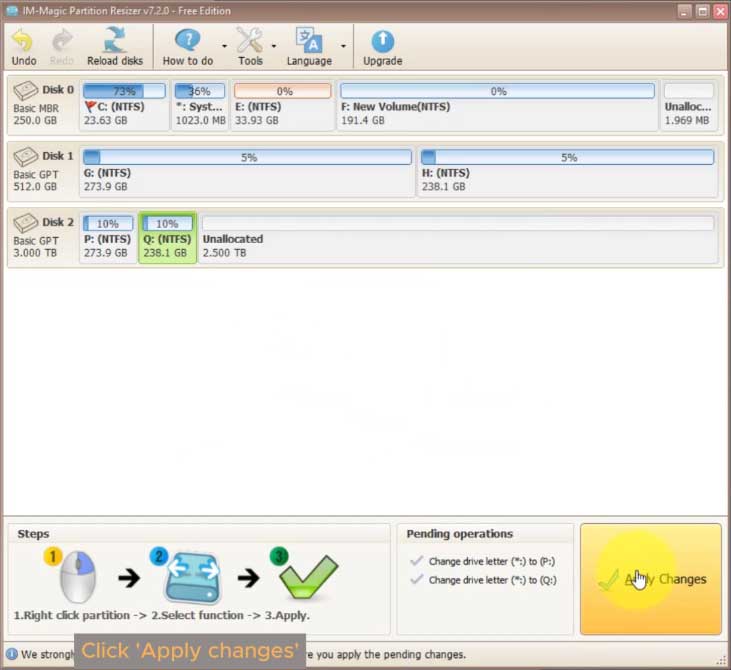The height and width of the screenshot is (670, 731).
Task: Maximize the Partition Resizer window
Action: [702, 11]
